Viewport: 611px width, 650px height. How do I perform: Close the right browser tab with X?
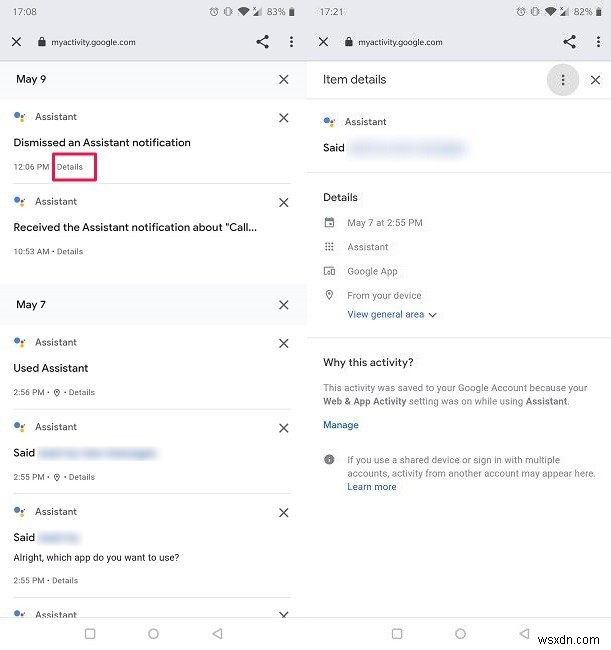(x=323, y=42)
